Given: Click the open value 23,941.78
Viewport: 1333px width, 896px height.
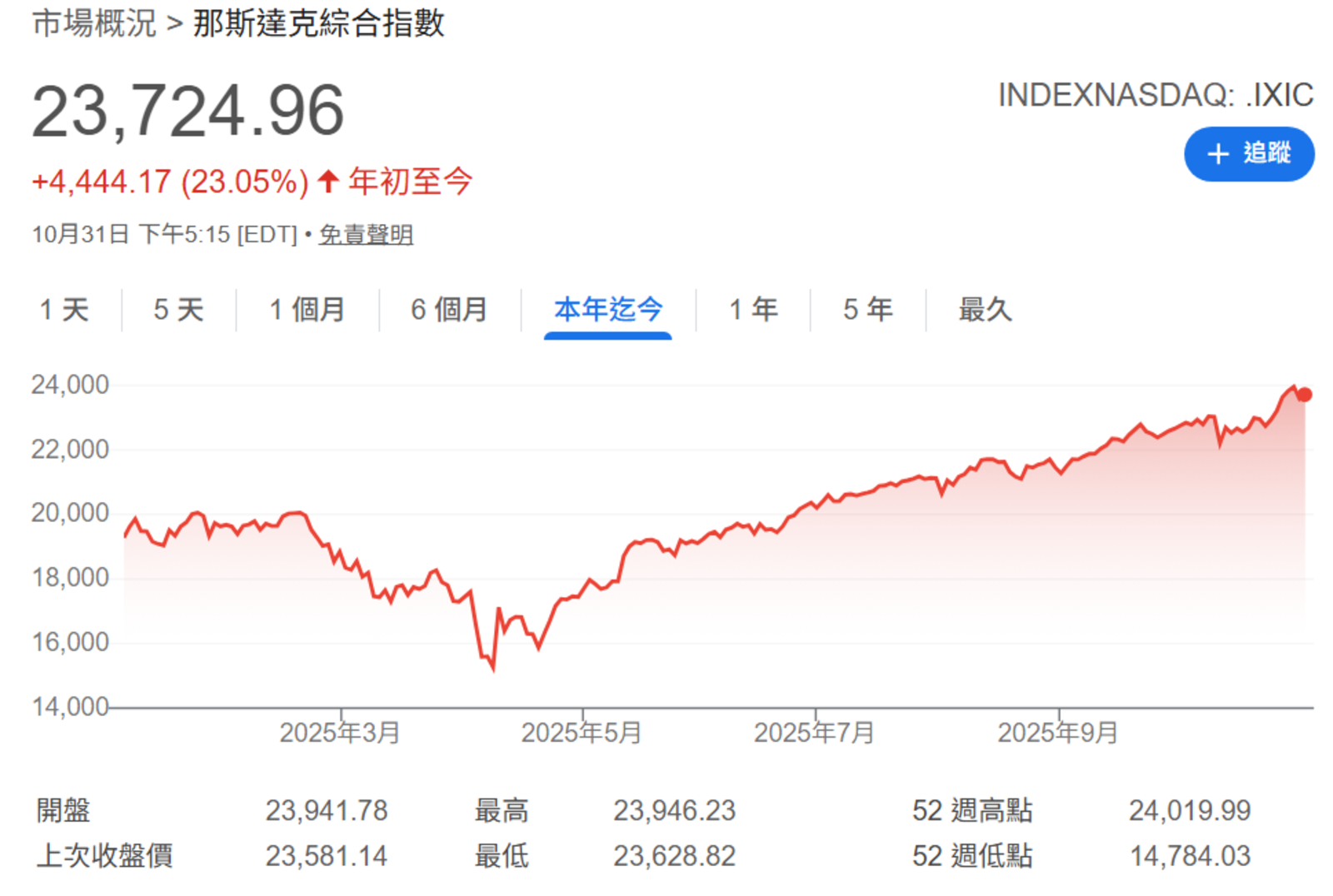Looking at the screenshot, I should click(x=327, y=810).
